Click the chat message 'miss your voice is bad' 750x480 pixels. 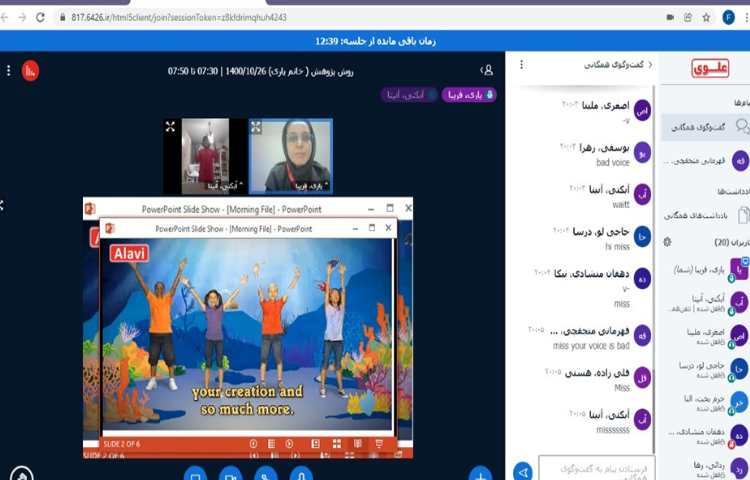(x=591, y=346)
